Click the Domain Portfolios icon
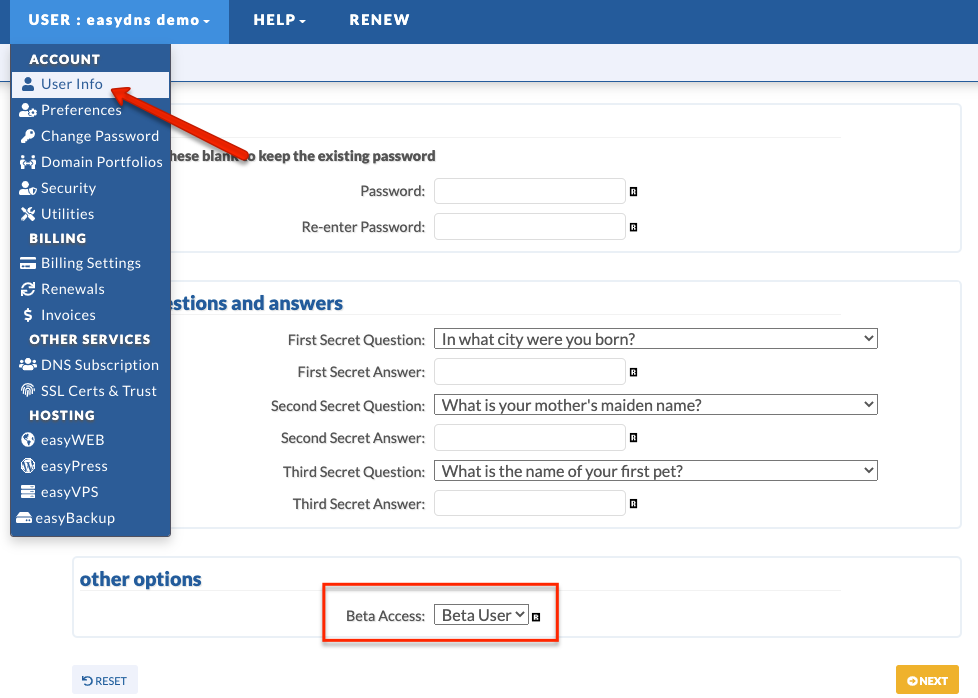978x698 pixels. (27, 162)
